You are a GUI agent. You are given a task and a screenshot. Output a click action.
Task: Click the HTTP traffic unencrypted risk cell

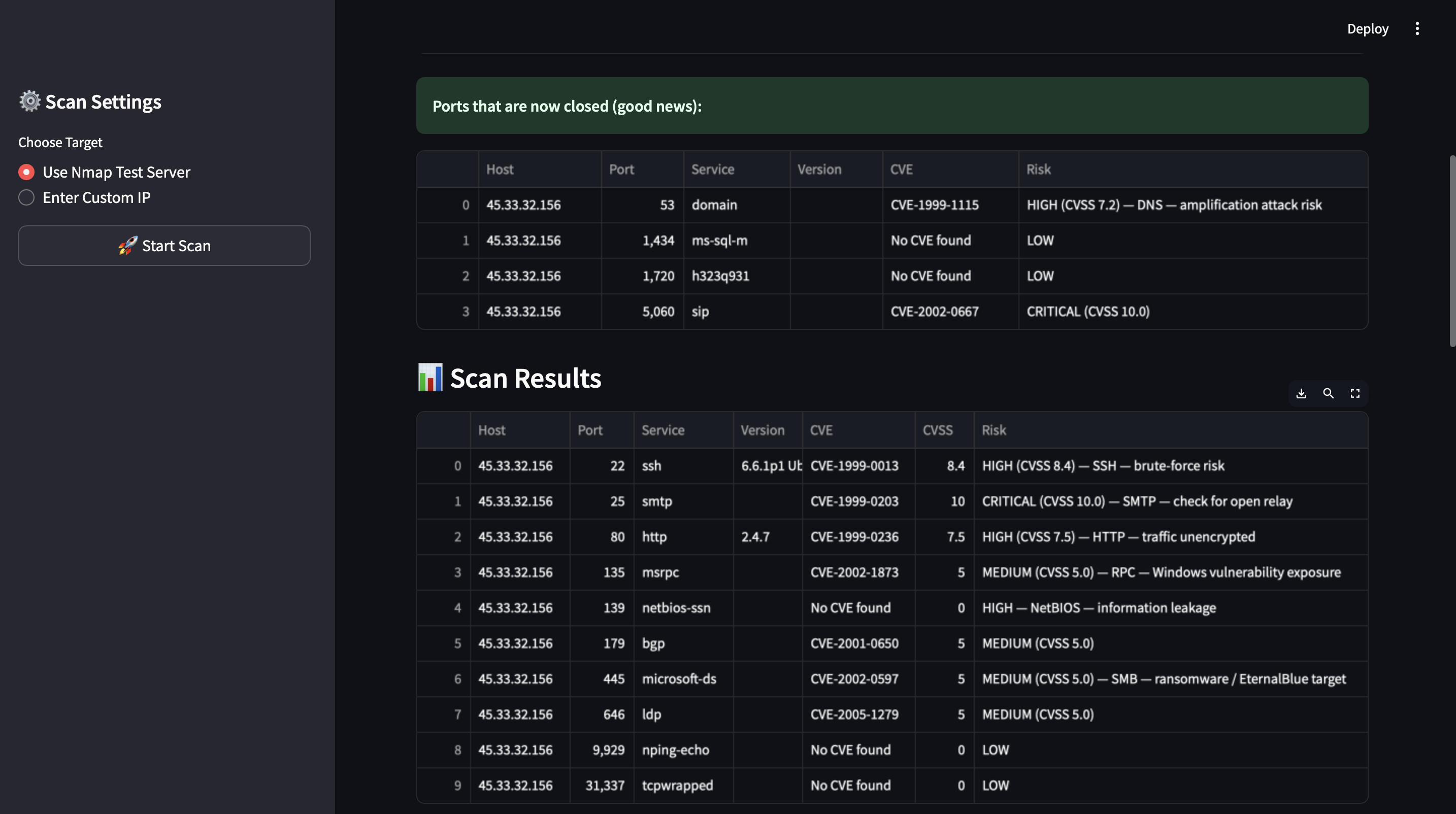pyautogui.click(x=1171, y=537)
